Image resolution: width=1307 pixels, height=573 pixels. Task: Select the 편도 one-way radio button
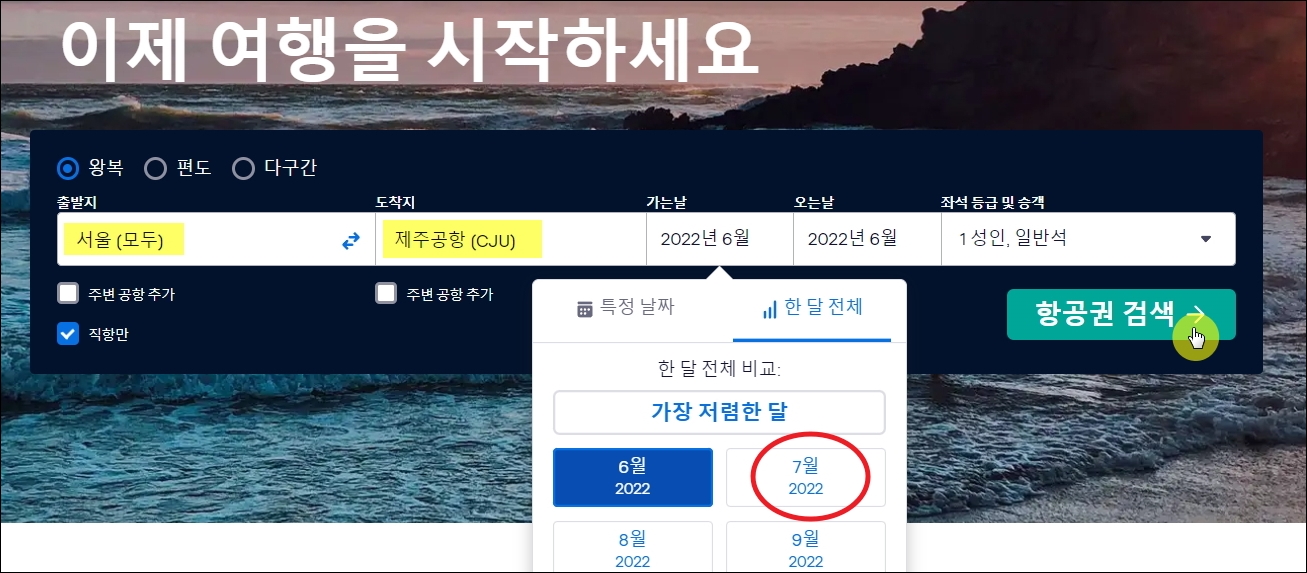tap(155, 168)
